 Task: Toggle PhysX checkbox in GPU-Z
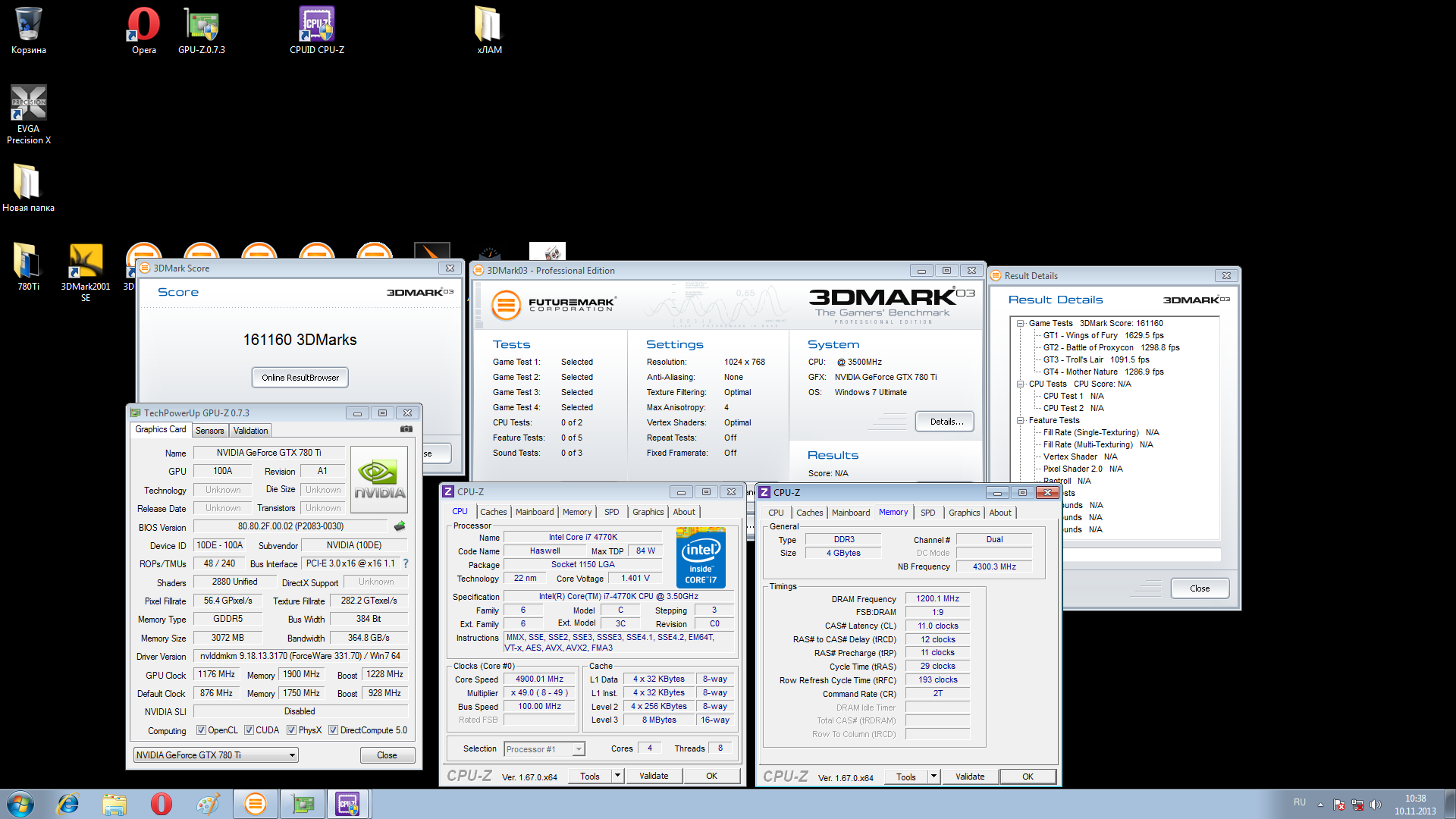click(x=291, y=730)
